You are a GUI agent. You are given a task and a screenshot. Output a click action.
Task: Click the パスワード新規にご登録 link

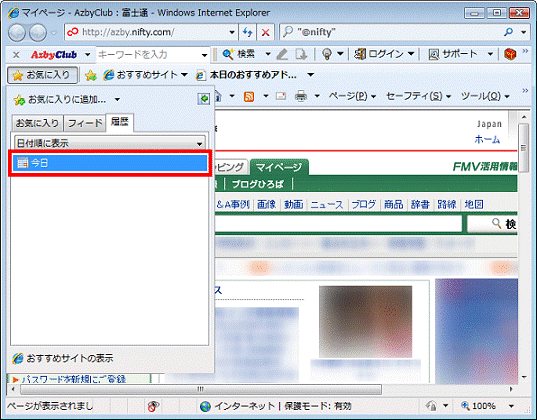point(73,379)
